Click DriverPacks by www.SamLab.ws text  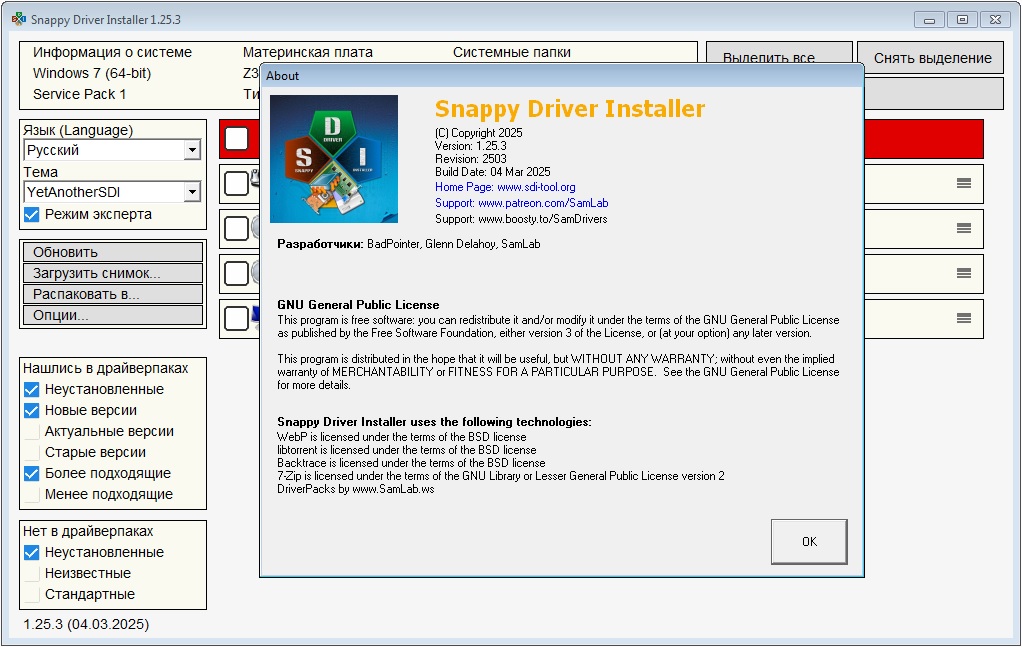[x=356, y=489]
